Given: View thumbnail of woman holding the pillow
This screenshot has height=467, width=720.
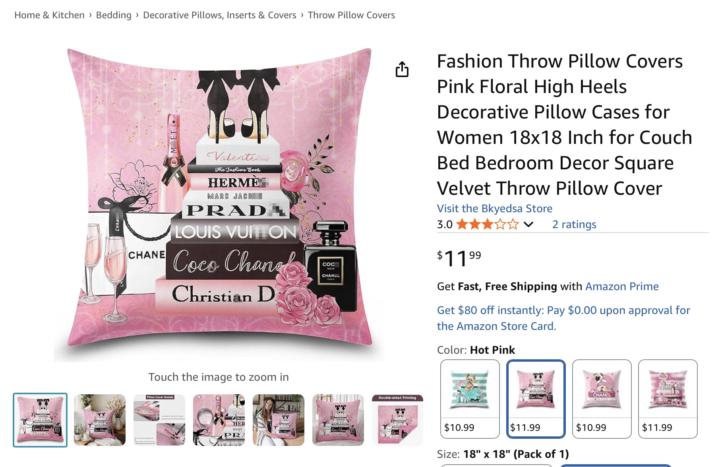Looking at the screenshot, I should [278, 420].
